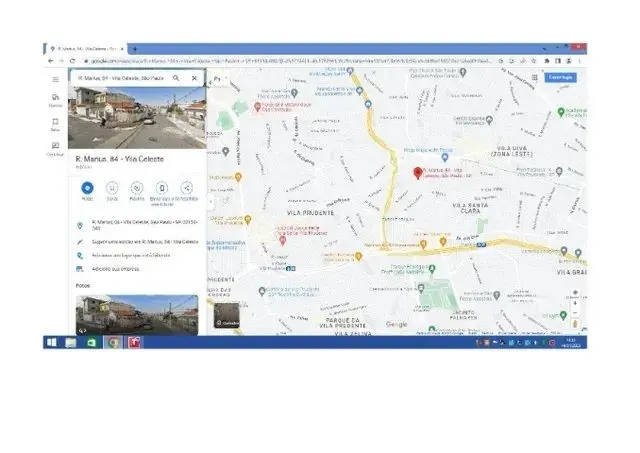Collapse the side panel with the arrow
The width and height of the screenshot is (640, 453).
tap(211, 201)
